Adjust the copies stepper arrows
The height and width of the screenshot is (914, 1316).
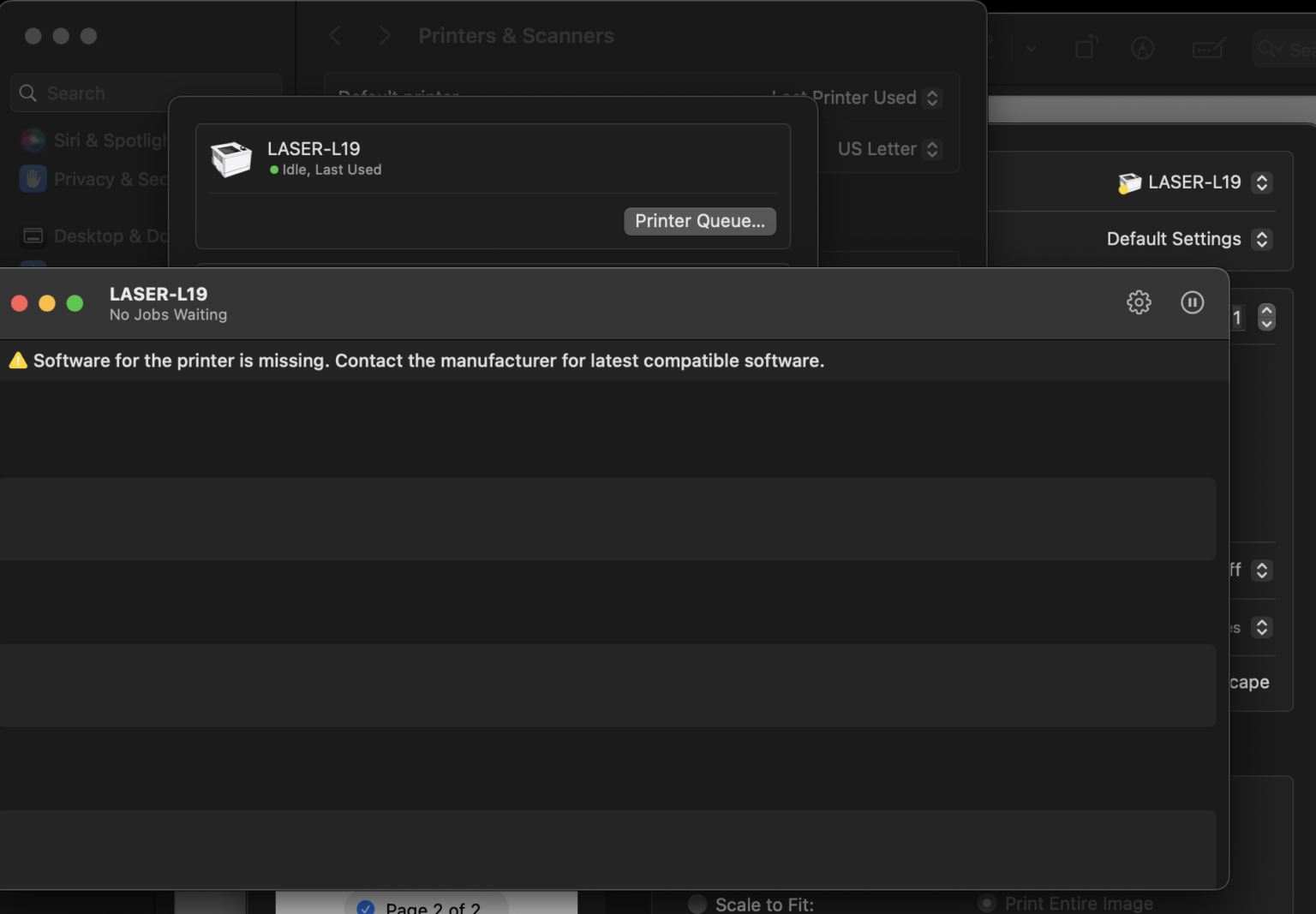(1266, 317)
